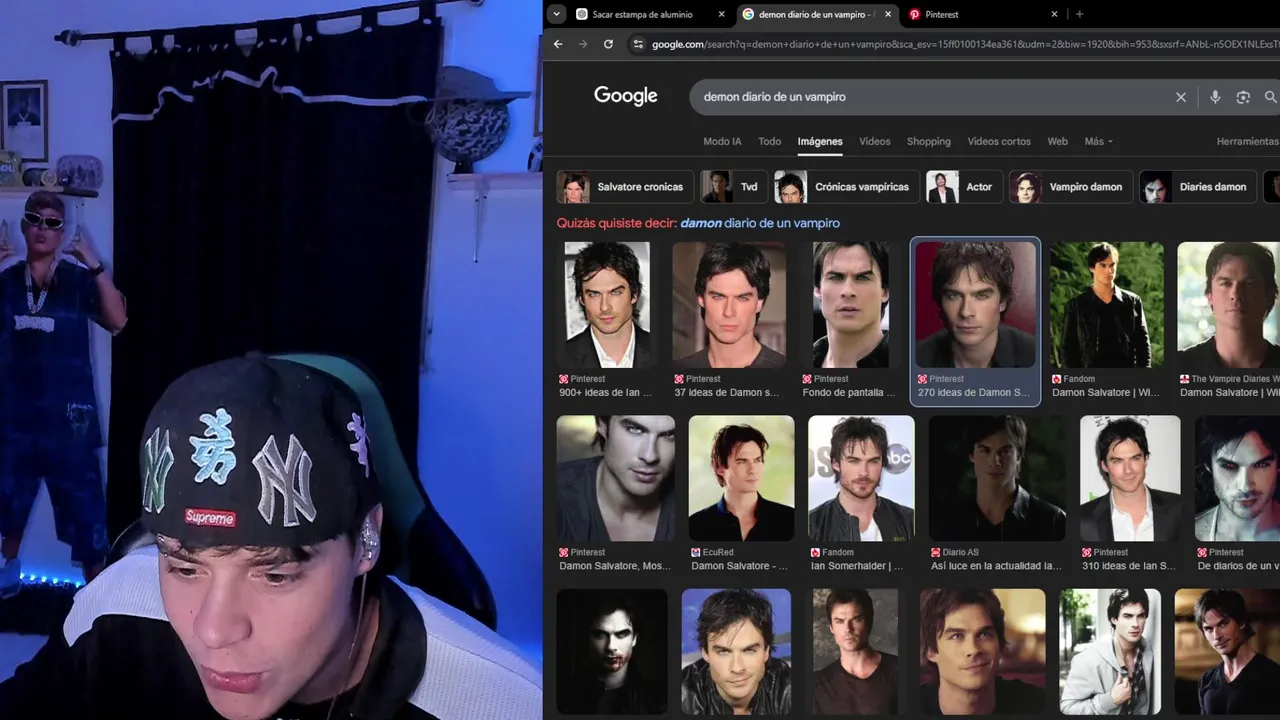Go forward with the browser forward arrow

583,44
